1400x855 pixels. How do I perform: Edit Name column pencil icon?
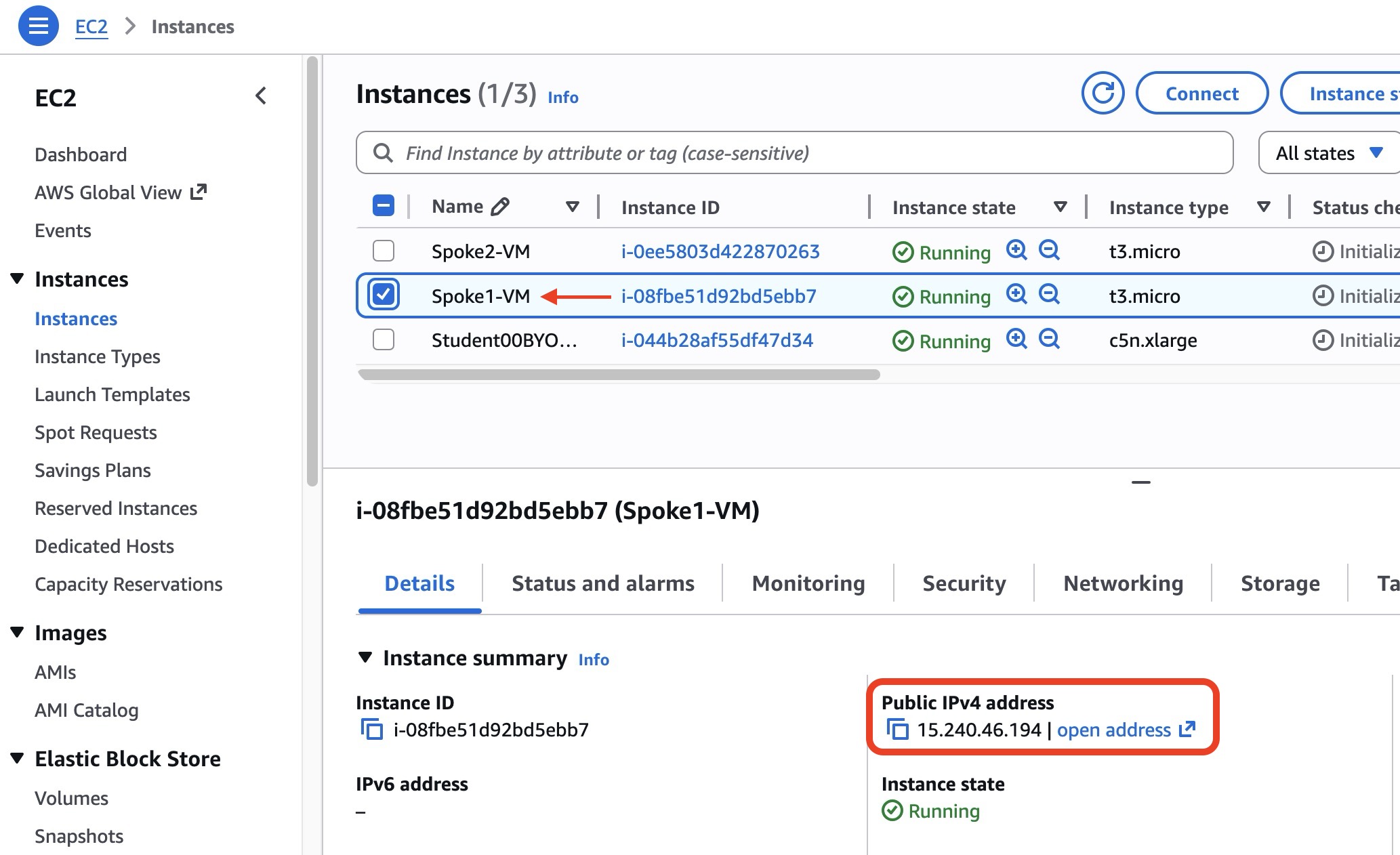(499, 206)
